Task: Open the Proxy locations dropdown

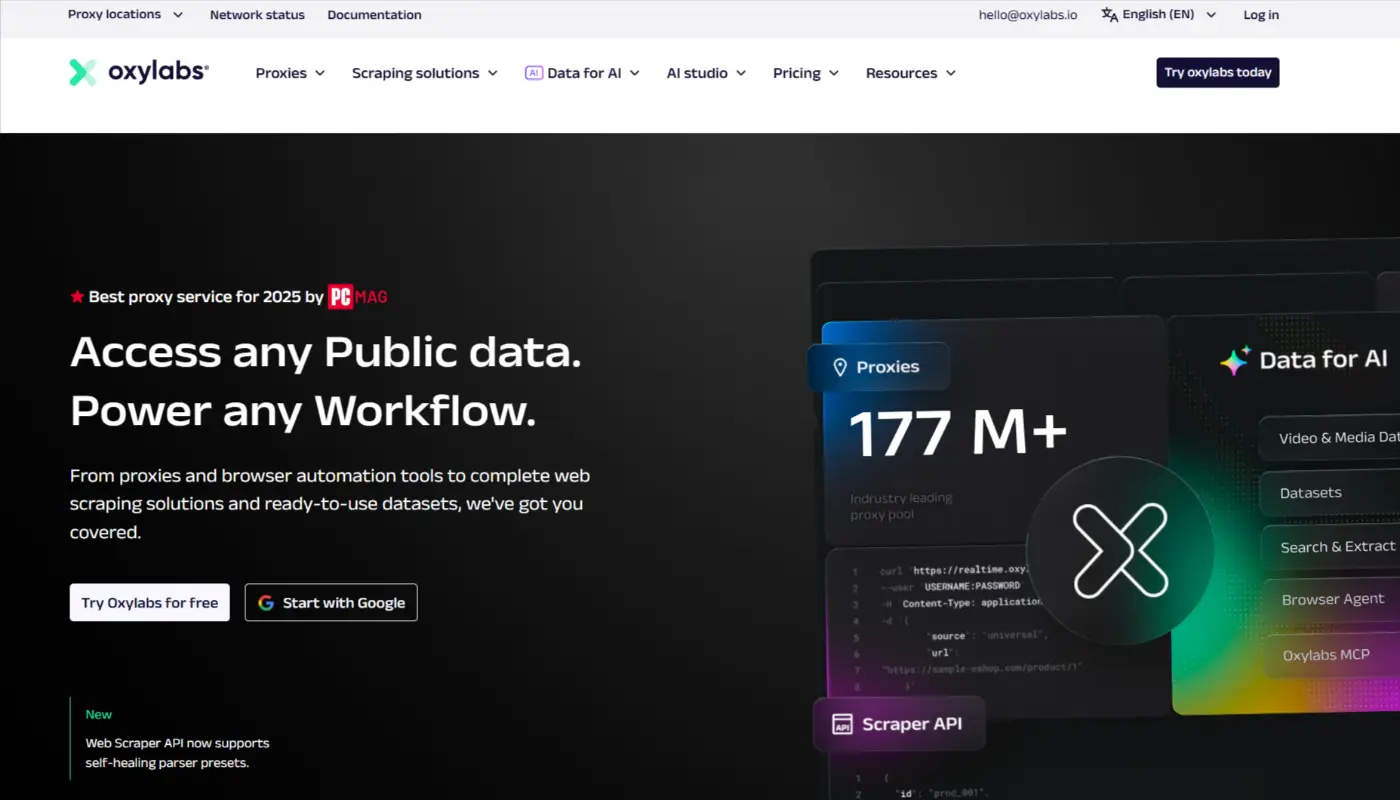Action: tap(116, 14)
